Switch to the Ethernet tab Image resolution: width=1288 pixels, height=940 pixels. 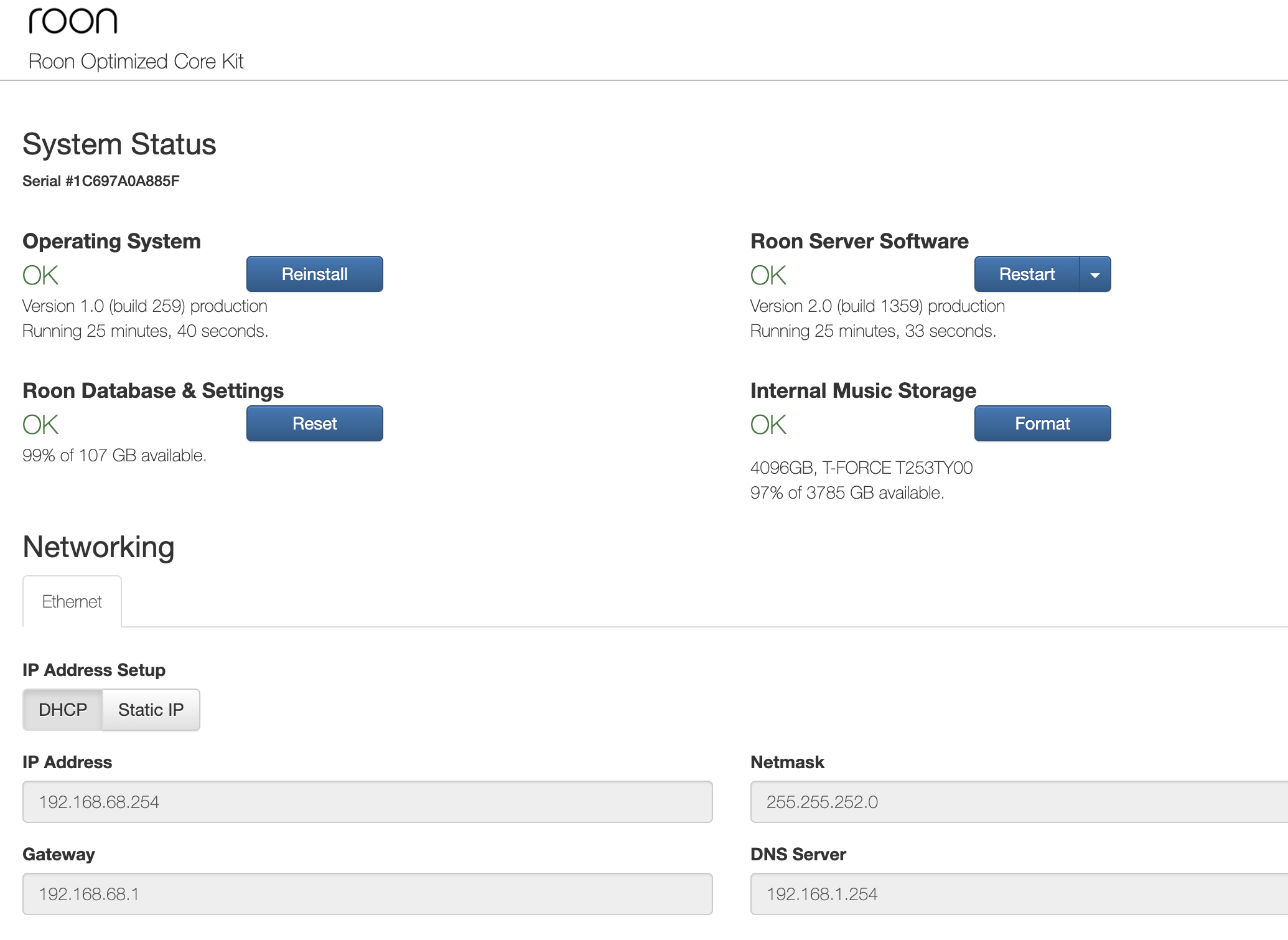[x=72, y=601]
